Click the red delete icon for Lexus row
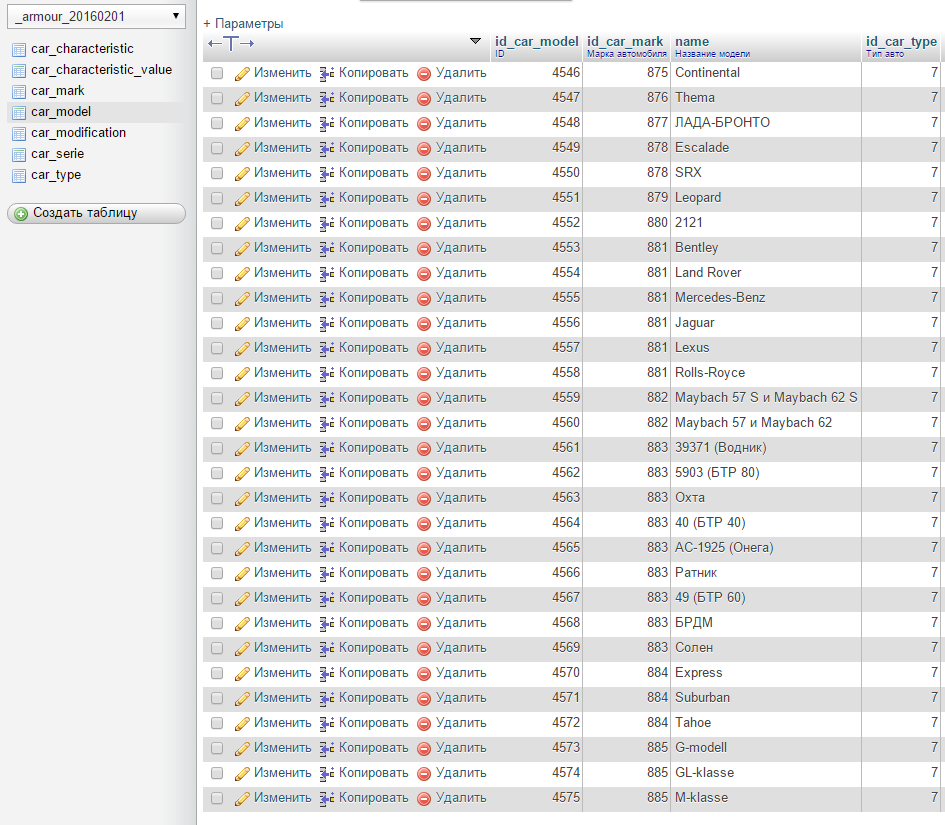The image size is (945, 825). (x=424, y=348)
